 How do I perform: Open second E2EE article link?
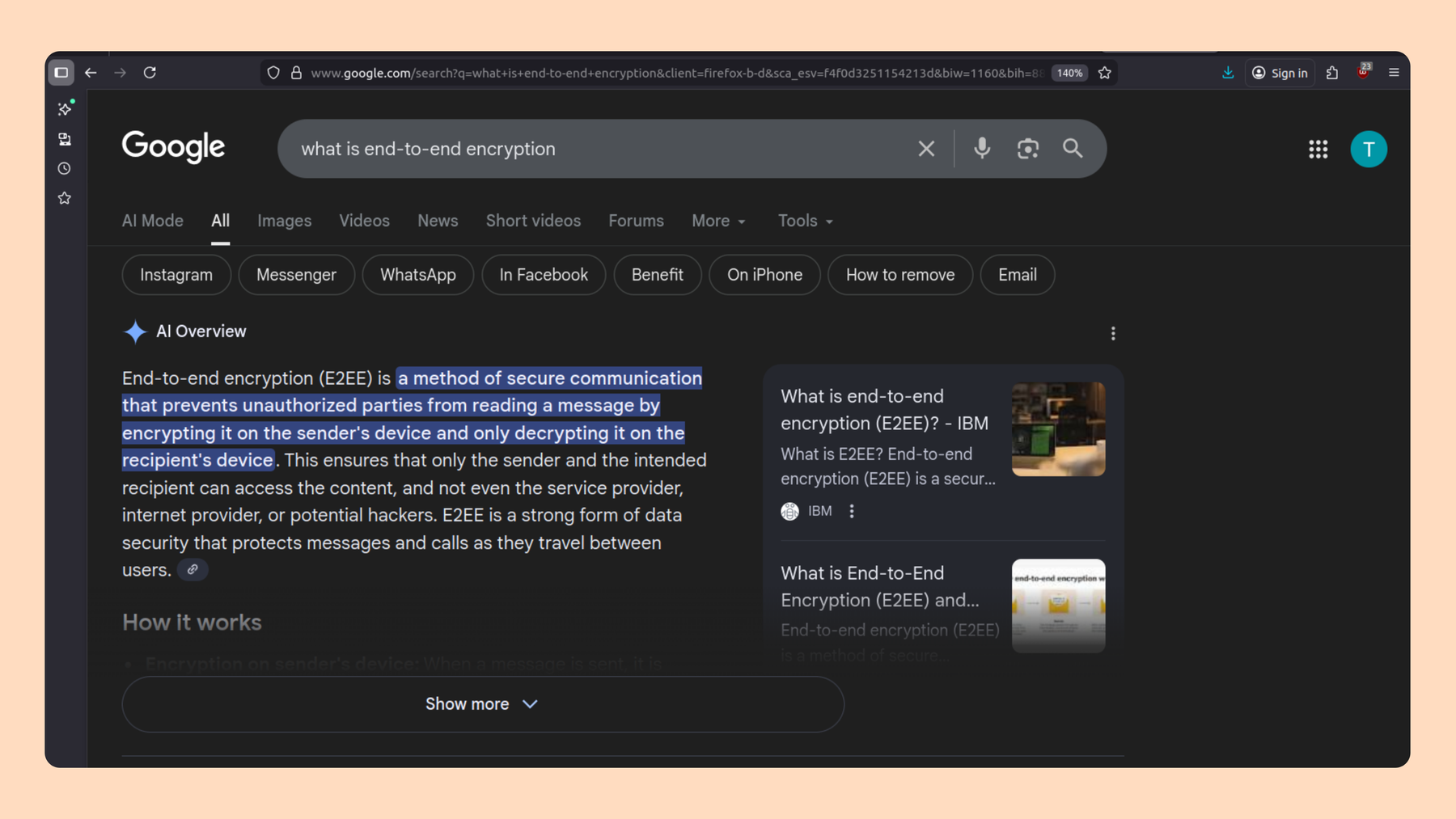click(880, 586)
